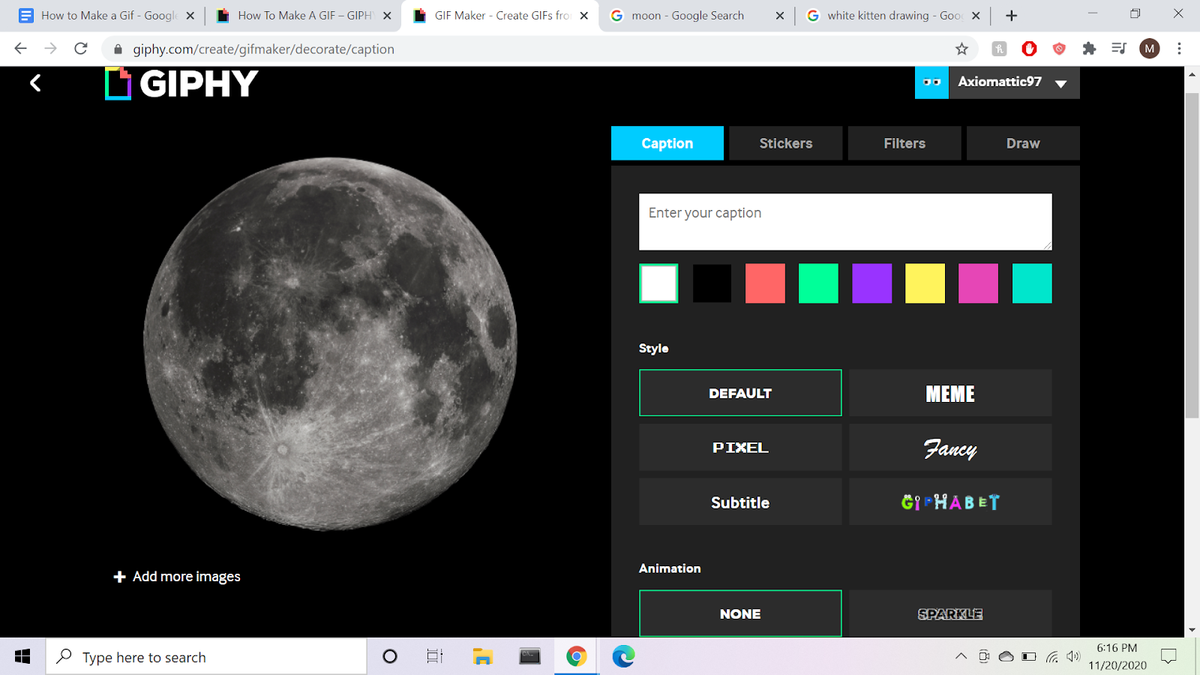Open the Task View icon on taskbar

tap(433, 657)
